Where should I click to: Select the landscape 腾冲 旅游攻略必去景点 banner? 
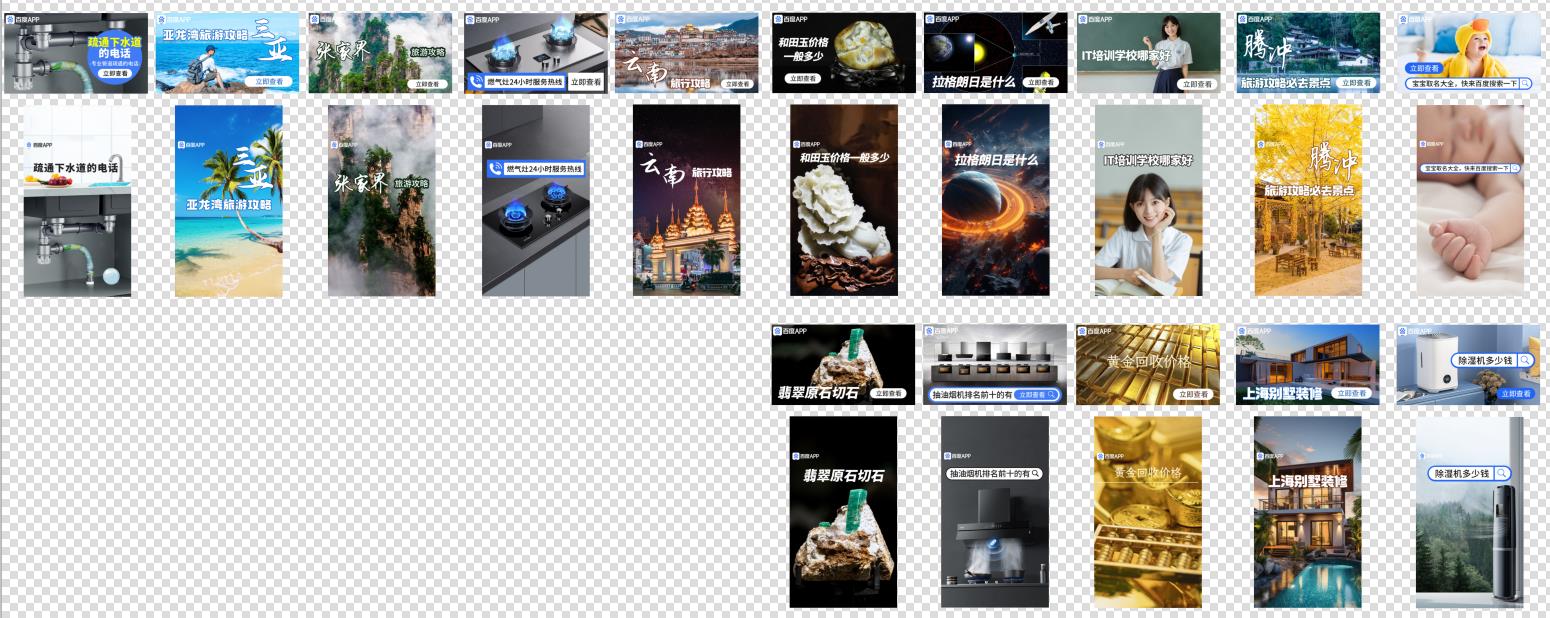pyautogui.click(x=1308, y=53)
